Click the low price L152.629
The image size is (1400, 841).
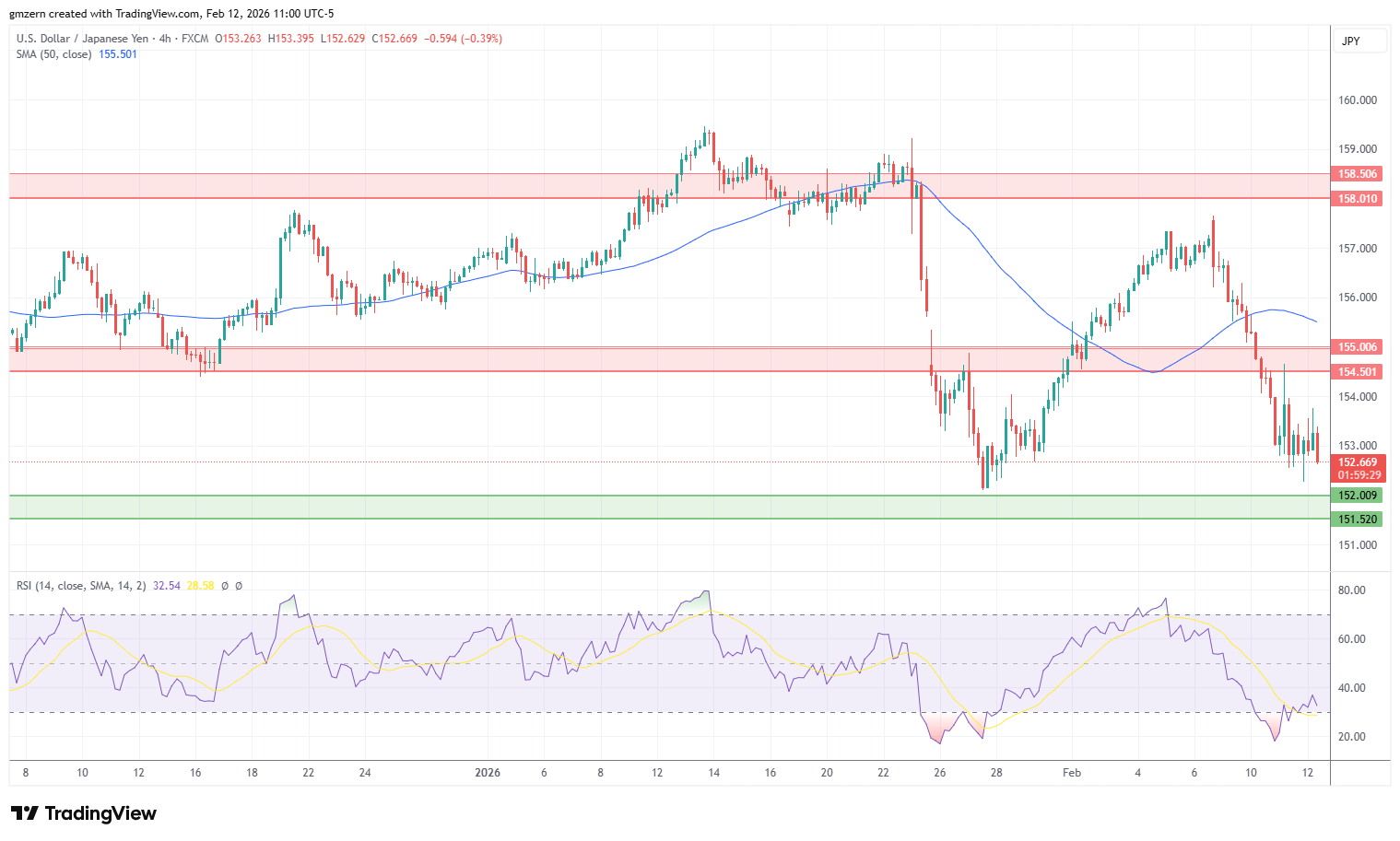pyautogui.click(x=343, y=39)
